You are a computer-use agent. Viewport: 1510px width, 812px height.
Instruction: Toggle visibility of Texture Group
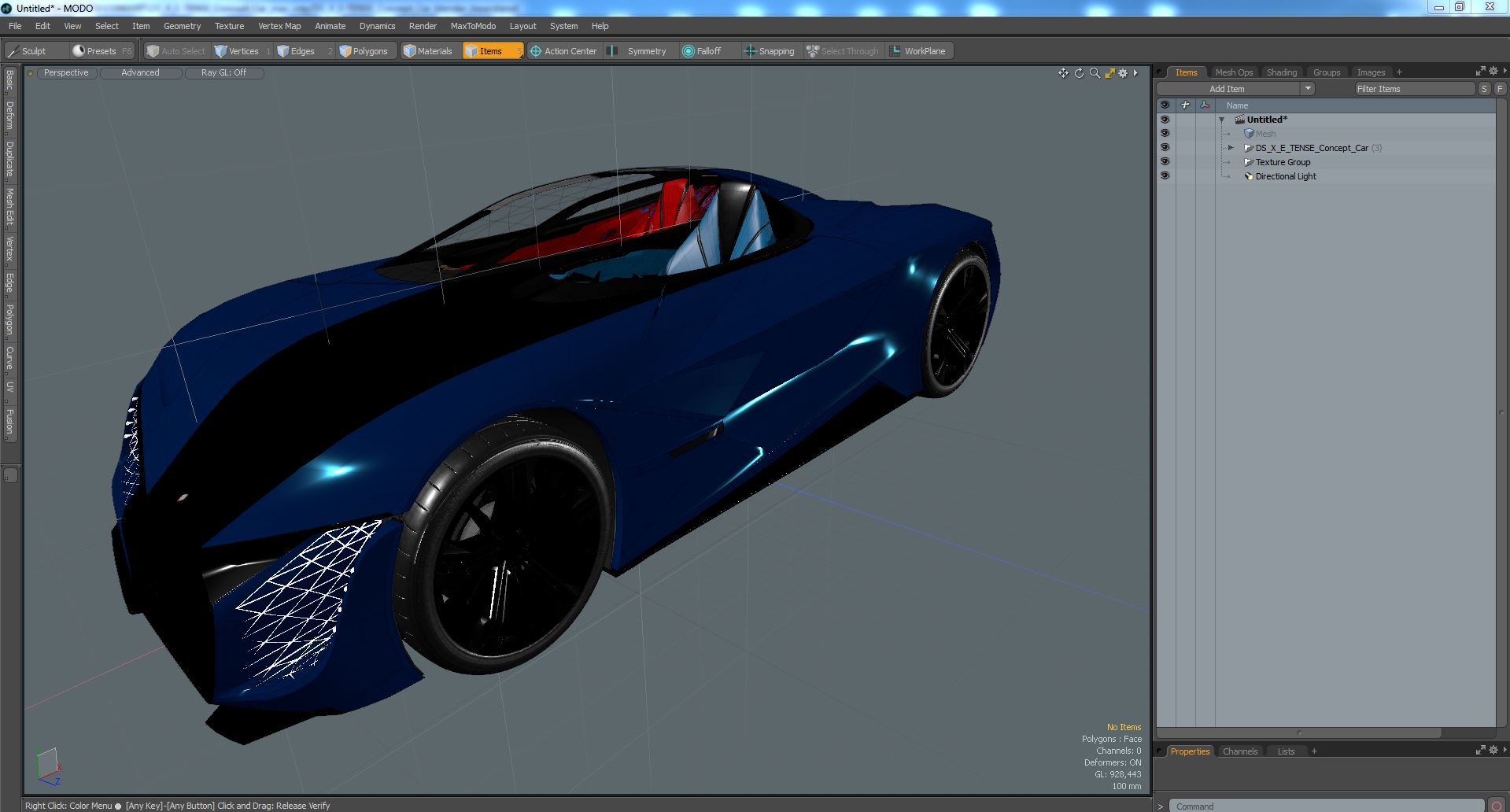(x=1165, y=162)
